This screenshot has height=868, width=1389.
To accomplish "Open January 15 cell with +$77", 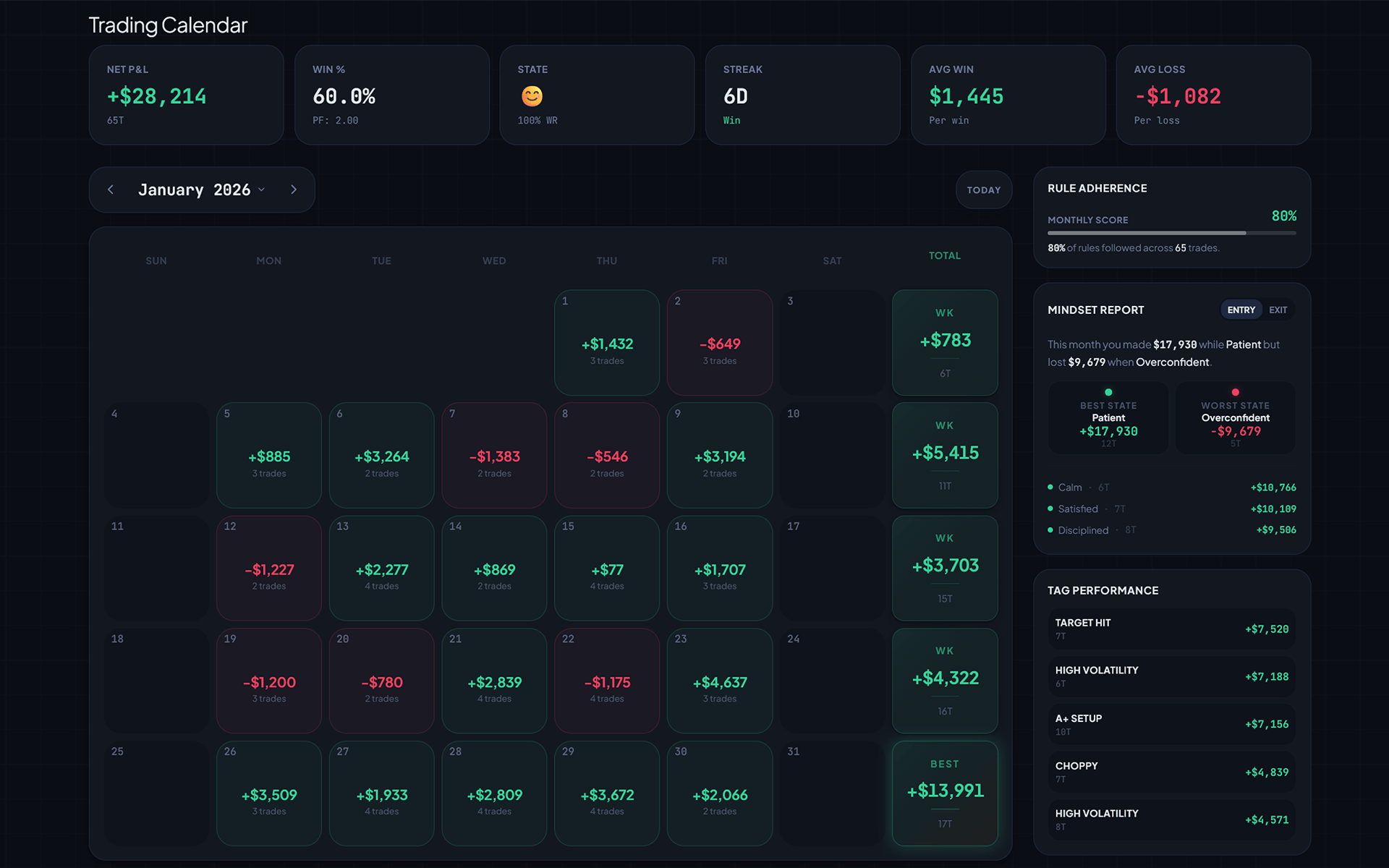I will point(607,568).
